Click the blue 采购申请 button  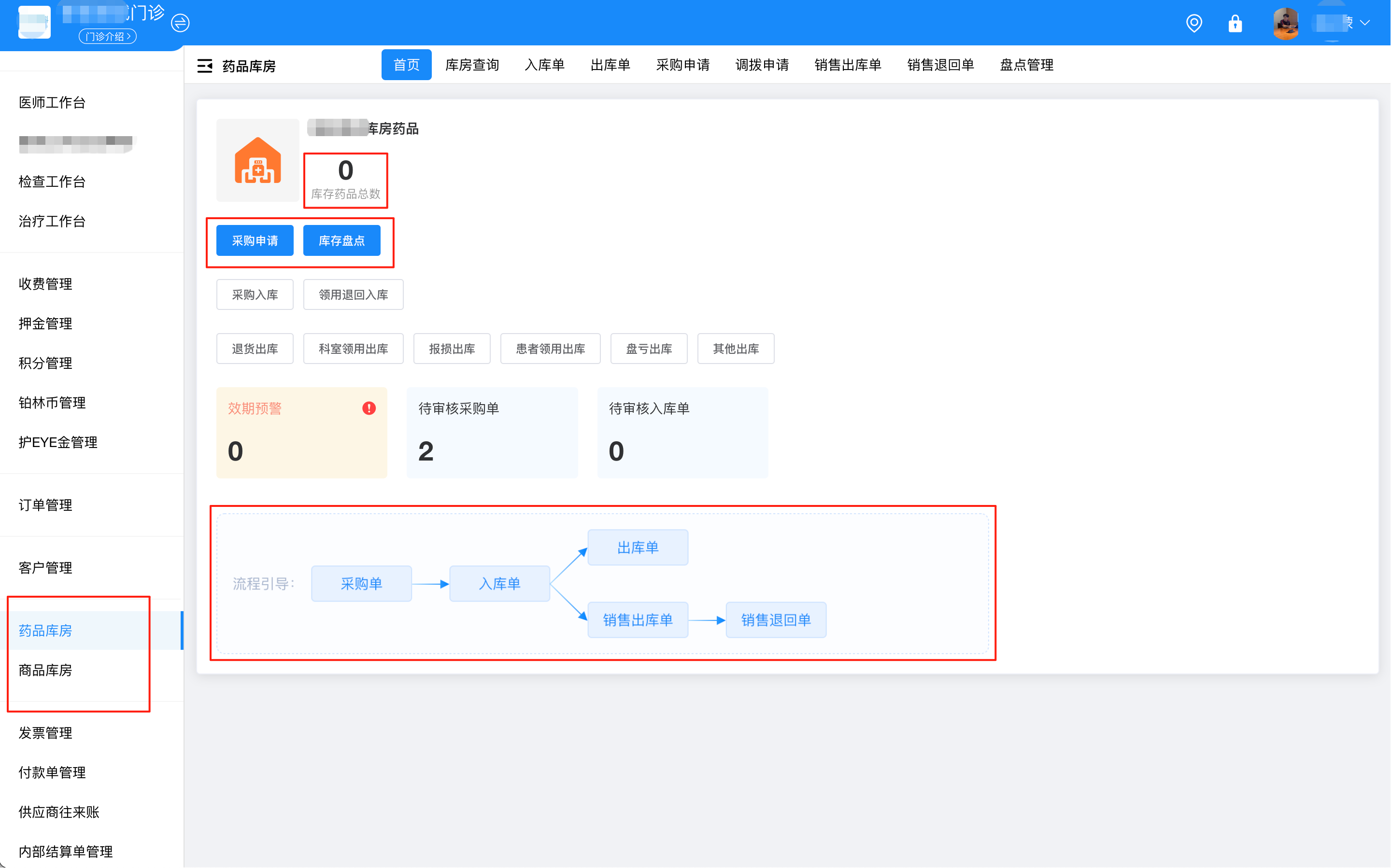[255, 240]
